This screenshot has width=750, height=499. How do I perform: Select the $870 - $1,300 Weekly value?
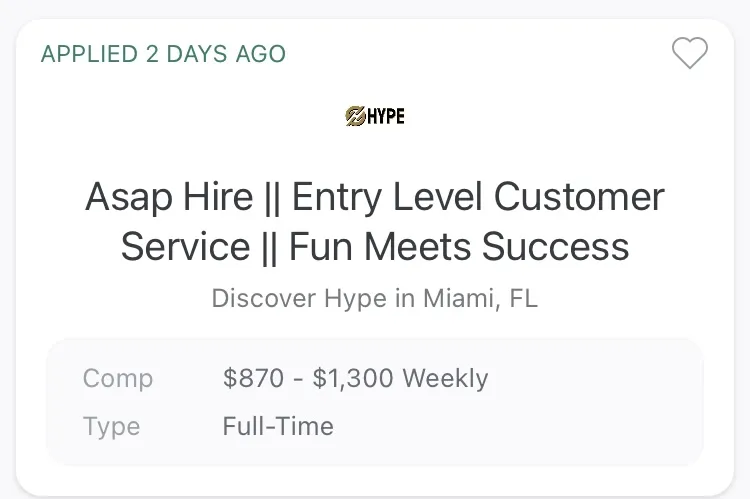355,378
